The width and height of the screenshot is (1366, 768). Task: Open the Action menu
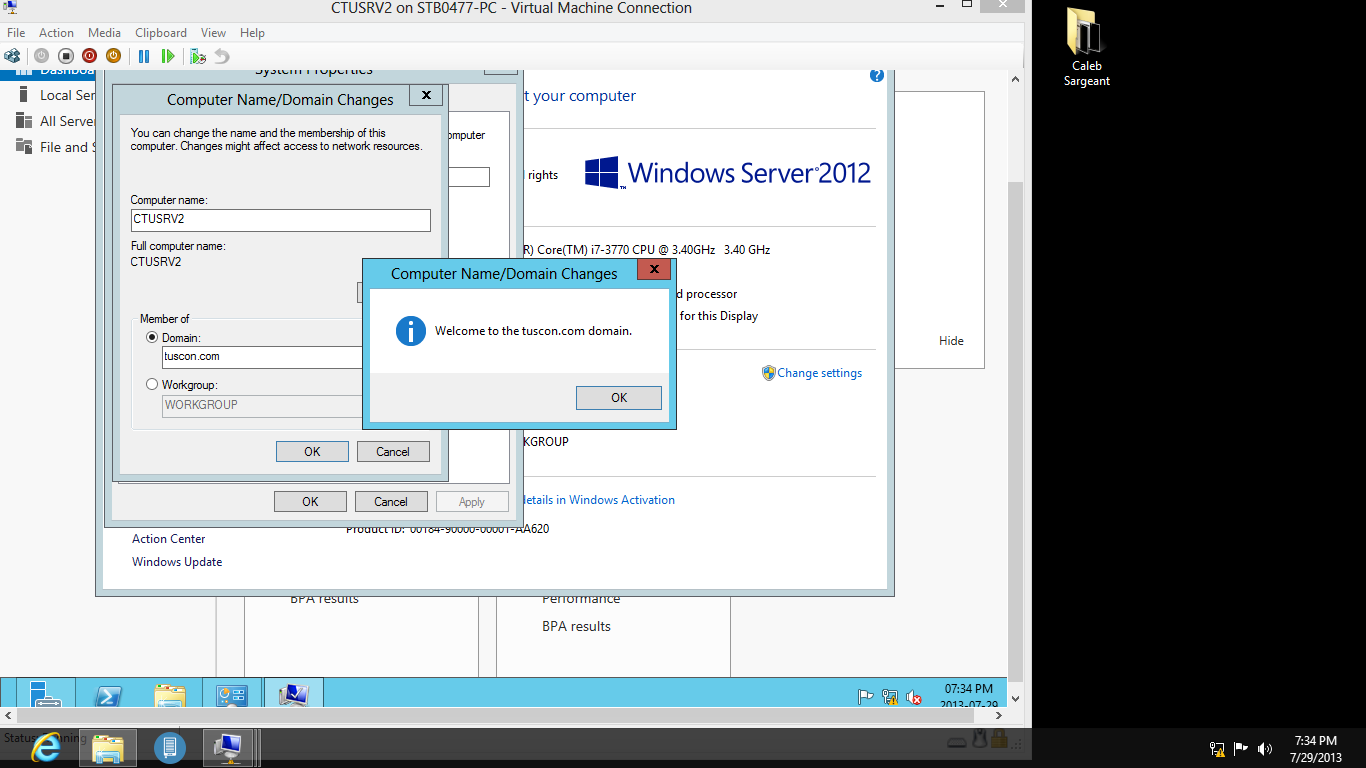point(57,33)
